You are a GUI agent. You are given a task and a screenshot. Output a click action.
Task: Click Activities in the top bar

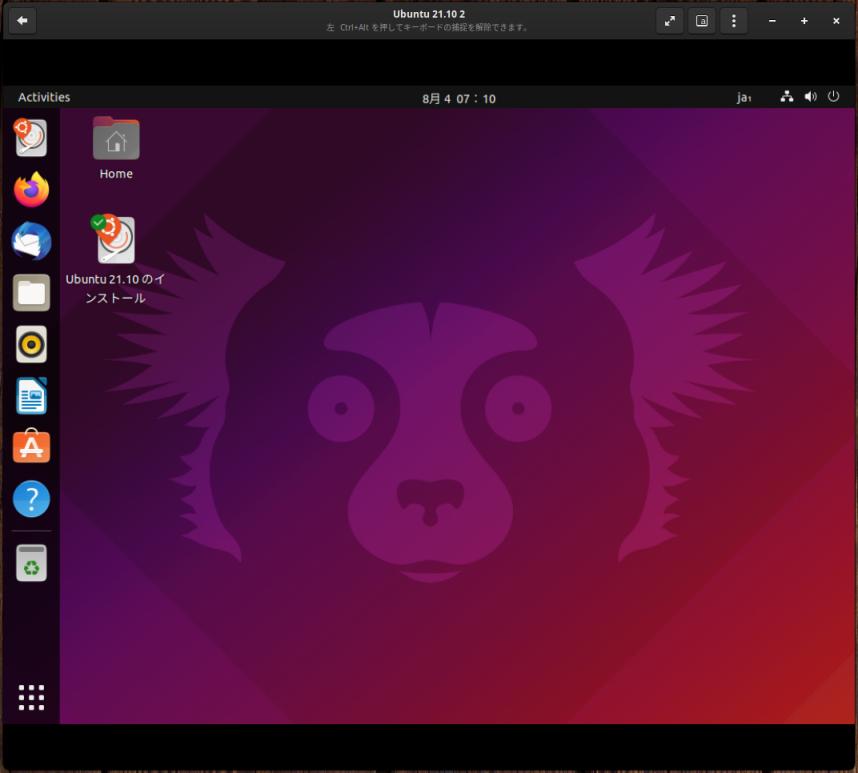[x=44, y=97]
